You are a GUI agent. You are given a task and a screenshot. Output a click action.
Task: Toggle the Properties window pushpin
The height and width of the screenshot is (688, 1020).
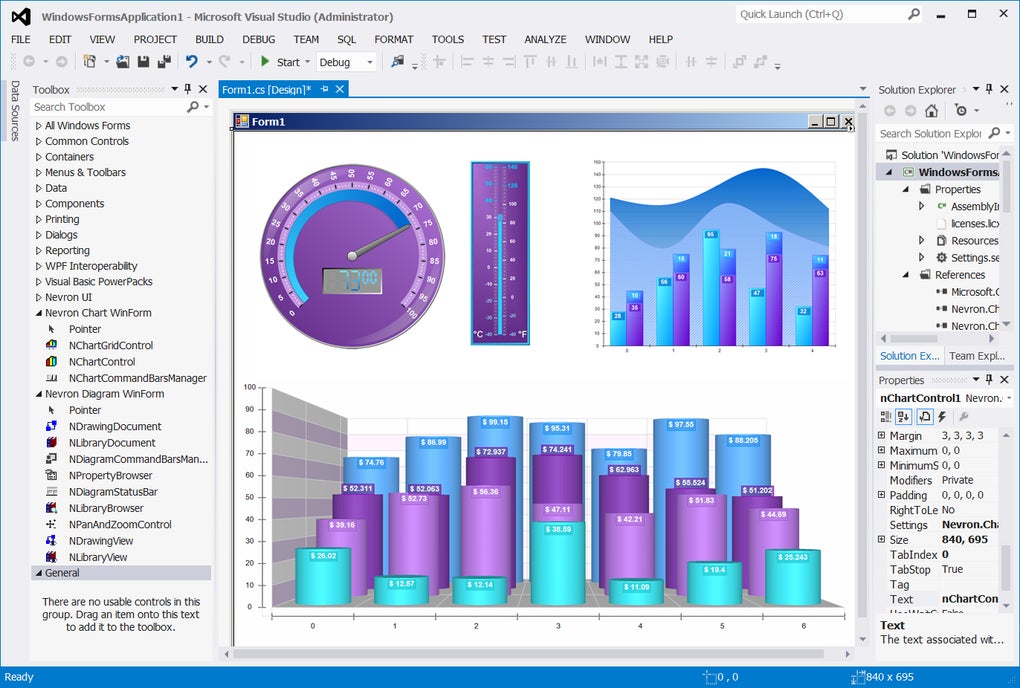click(x=988, y=380)
